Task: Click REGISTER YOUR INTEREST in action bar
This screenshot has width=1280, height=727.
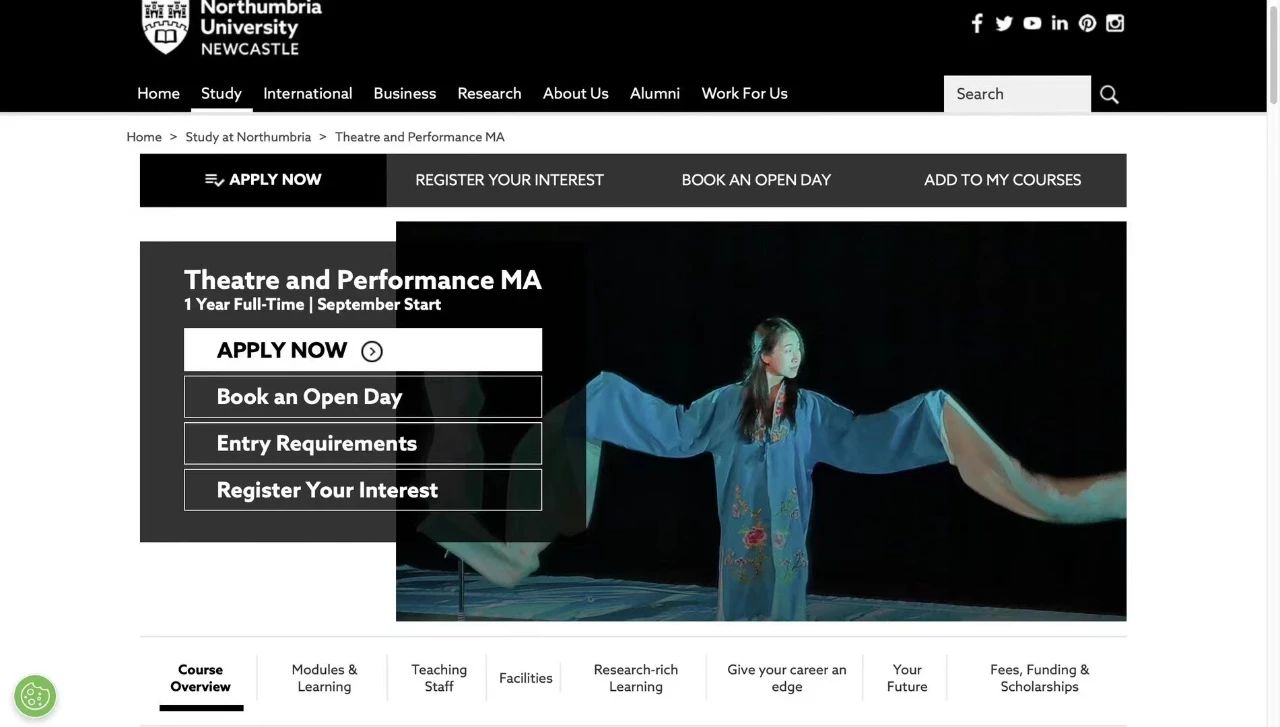Action: [509, 180]
